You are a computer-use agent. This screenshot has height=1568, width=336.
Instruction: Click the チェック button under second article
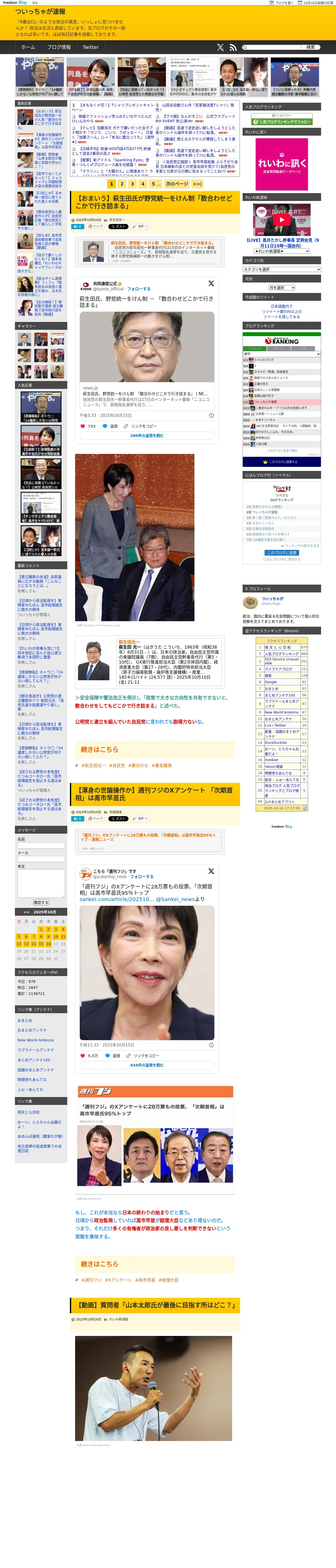click(x=96, y=819)
